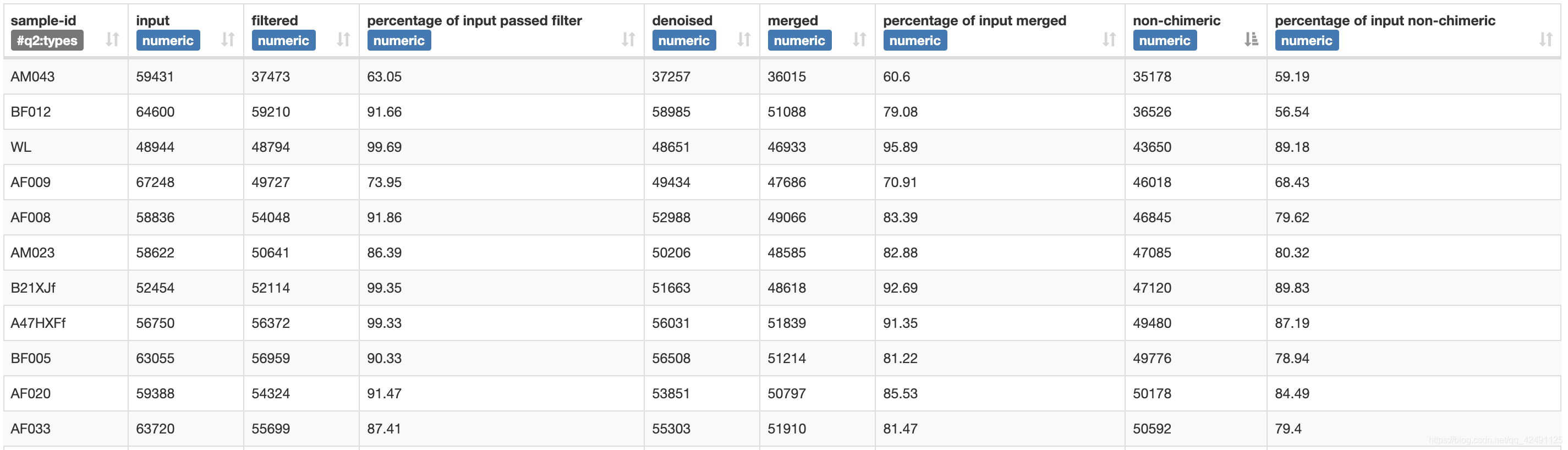Click non-chimeric value 50178
This screenshot has width=1568, height=450.
click(x=1152, y=394)
